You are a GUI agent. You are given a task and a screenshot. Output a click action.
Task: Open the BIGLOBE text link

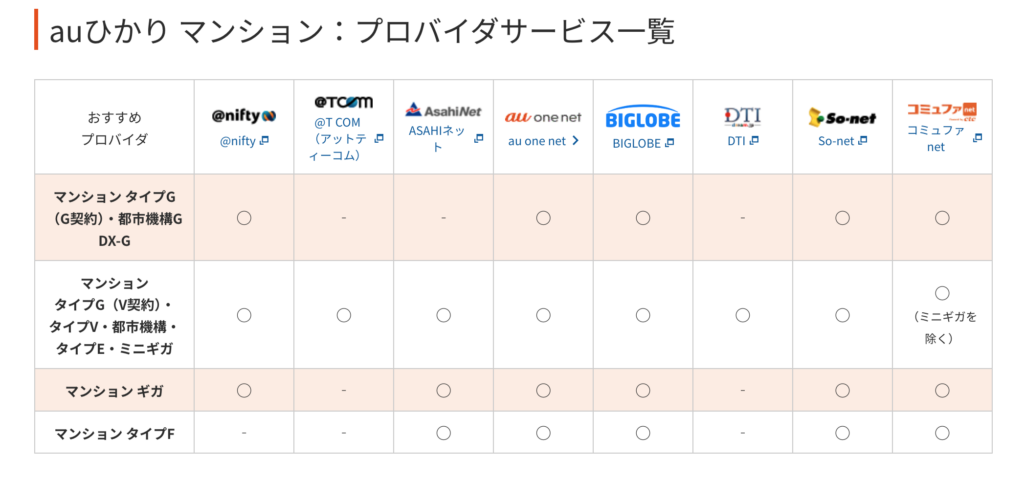tap(637, 142)
